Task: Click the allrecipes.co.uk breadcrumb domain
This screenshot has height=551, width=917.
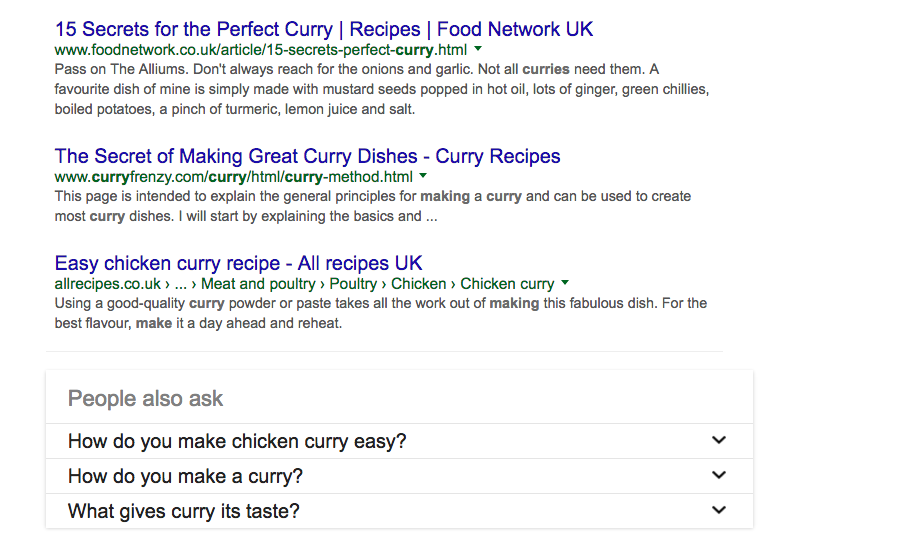Action: point(108,284)
